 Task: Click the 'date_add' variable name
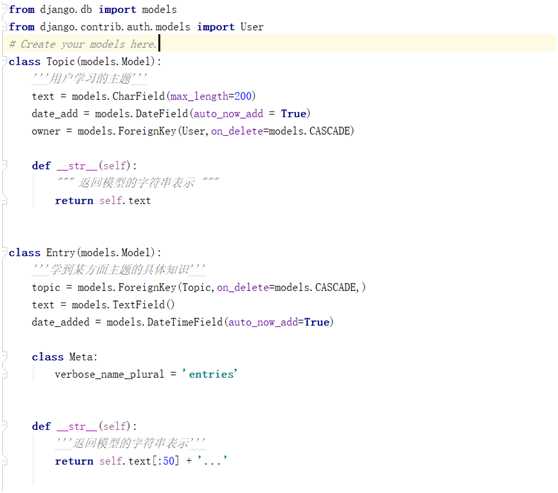[54, 114]
